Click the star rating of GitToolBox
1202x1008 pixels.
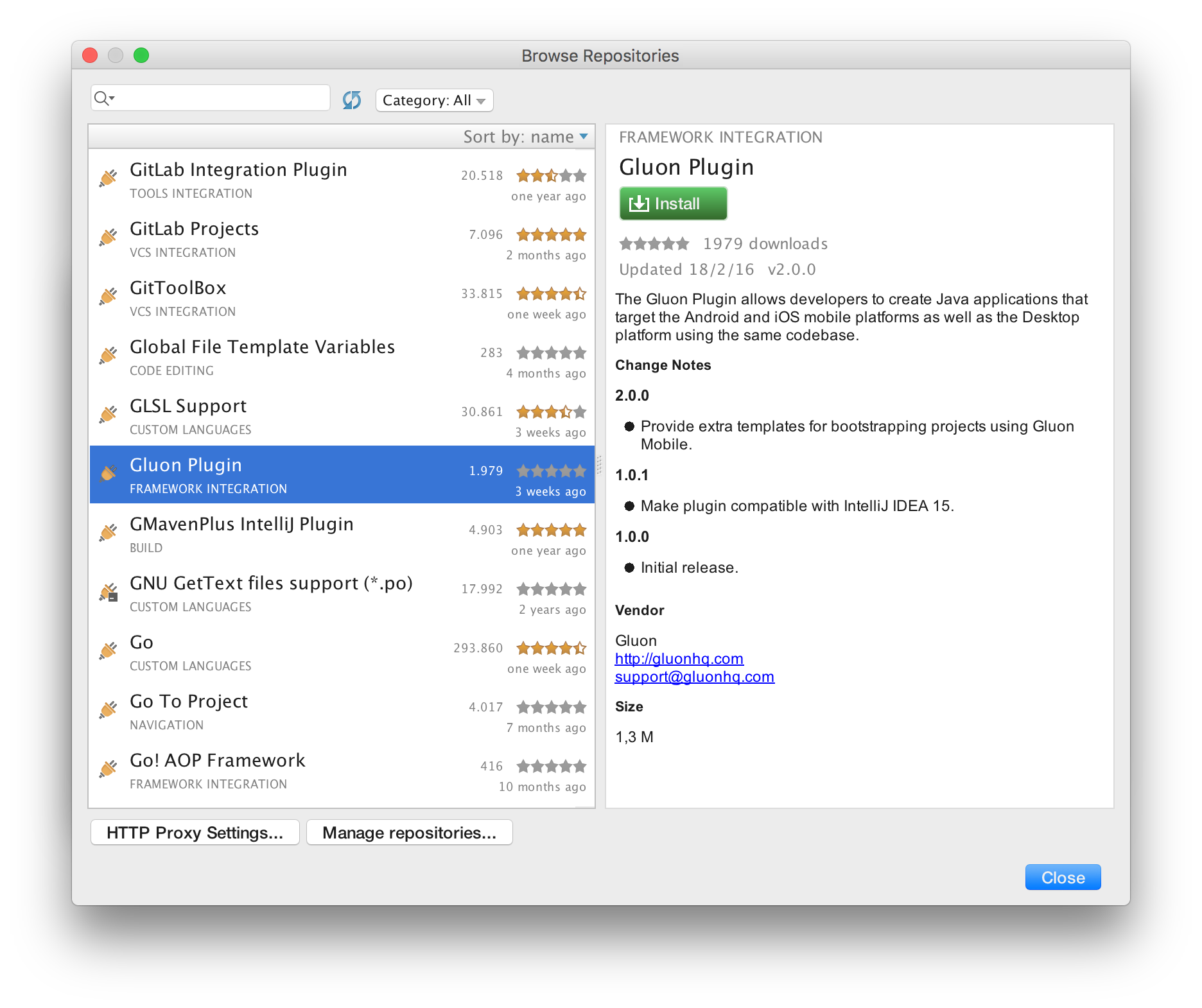[x=552, y=293]
